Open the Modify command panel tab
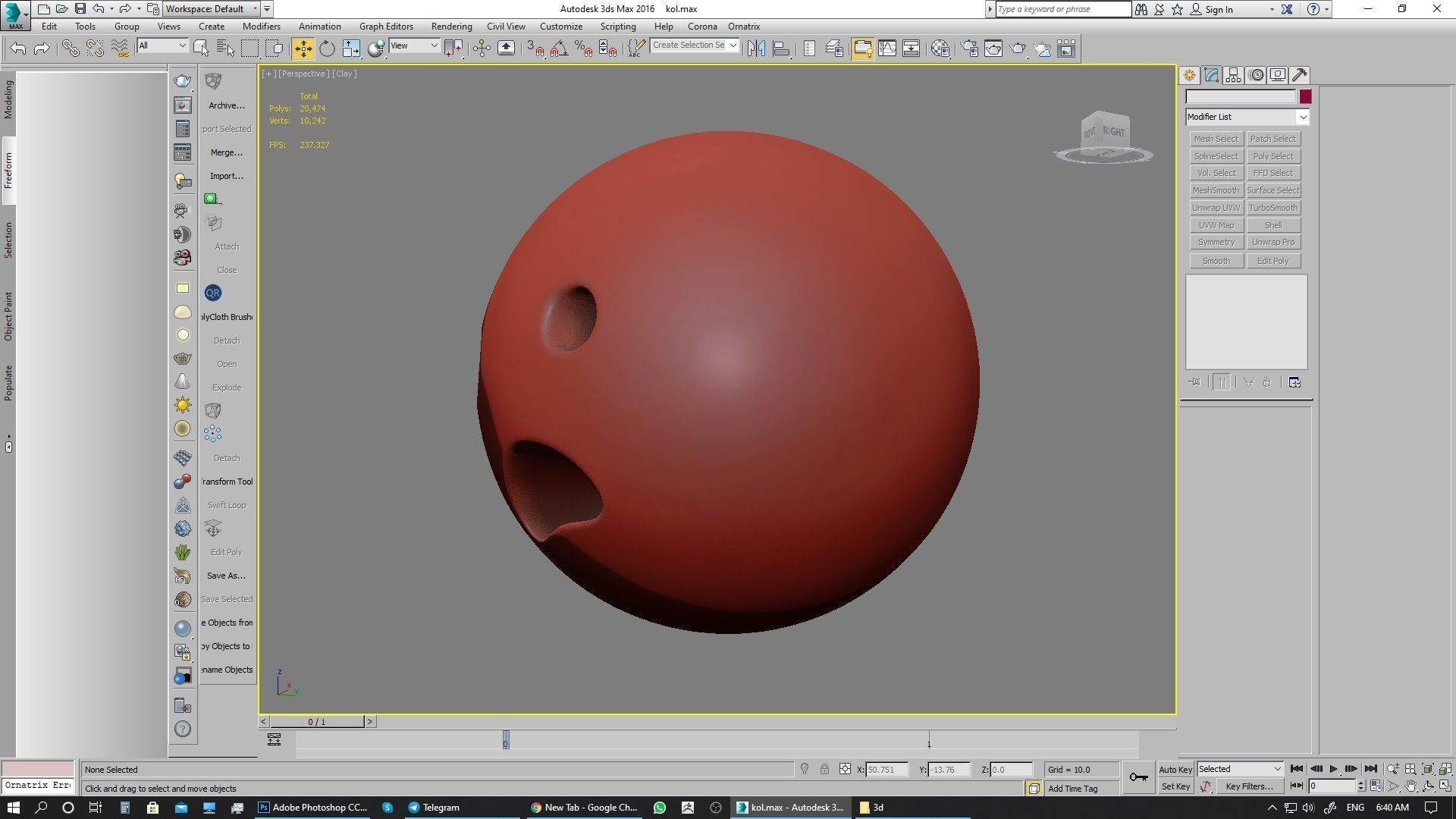This screenshot has height=819, width=1456. pyautogui.click(x=1211, y=75)
